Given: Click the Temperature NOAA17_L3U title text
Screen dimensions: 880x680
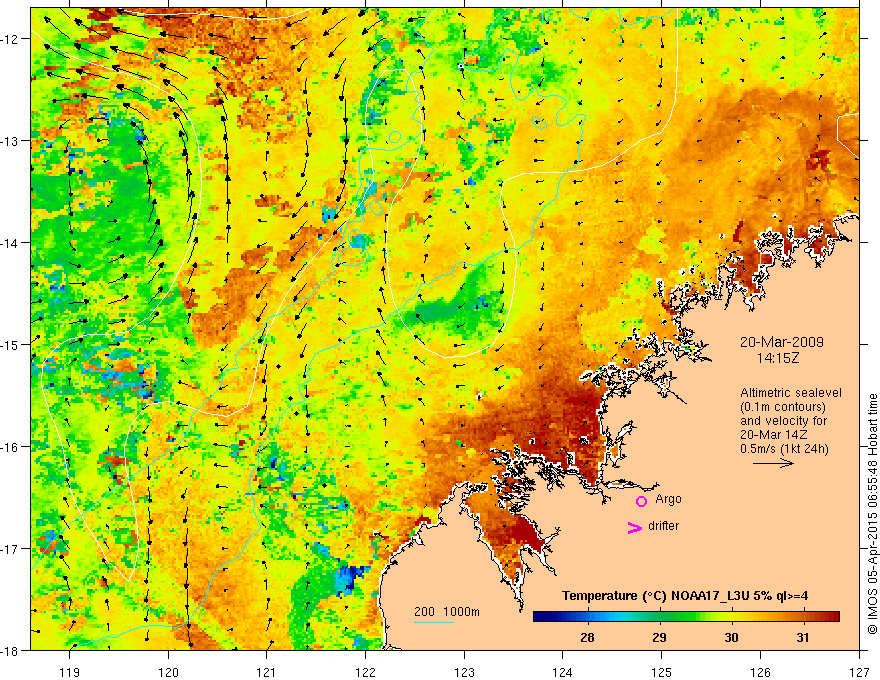Looking at the screenshot, I should coord(685,596).
